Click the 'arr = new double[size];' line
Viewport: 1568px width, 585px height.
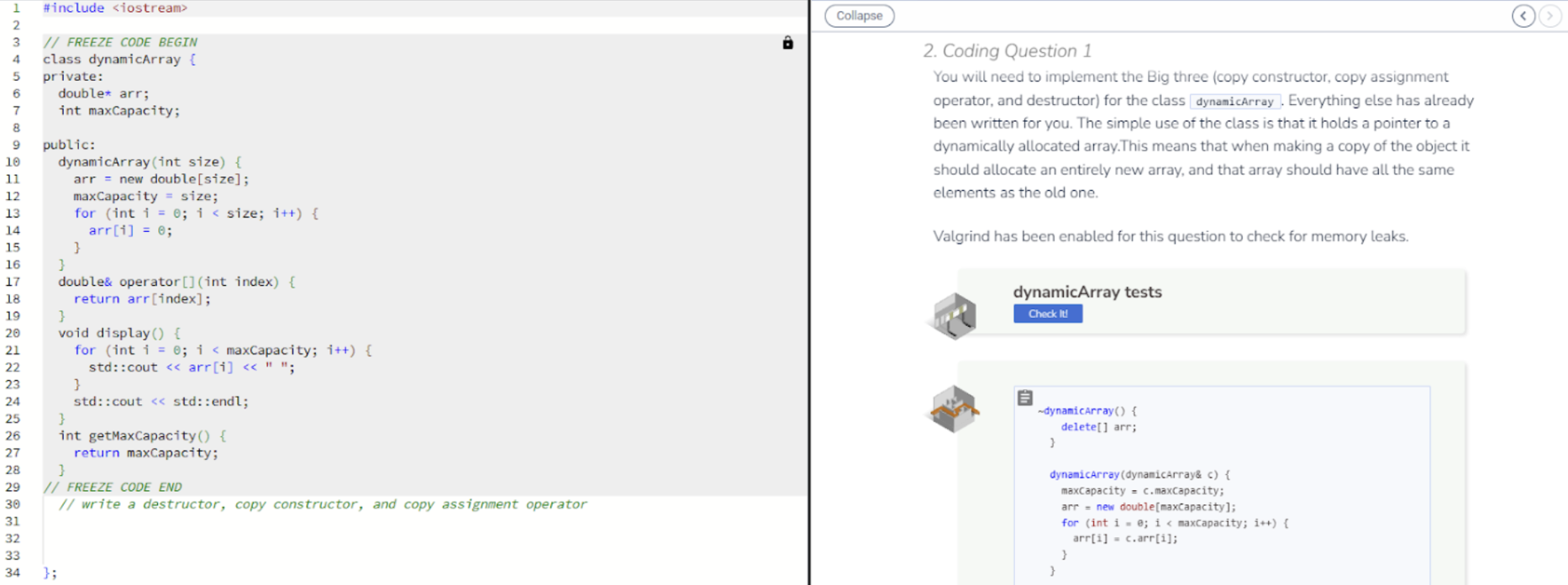point(161,179)
